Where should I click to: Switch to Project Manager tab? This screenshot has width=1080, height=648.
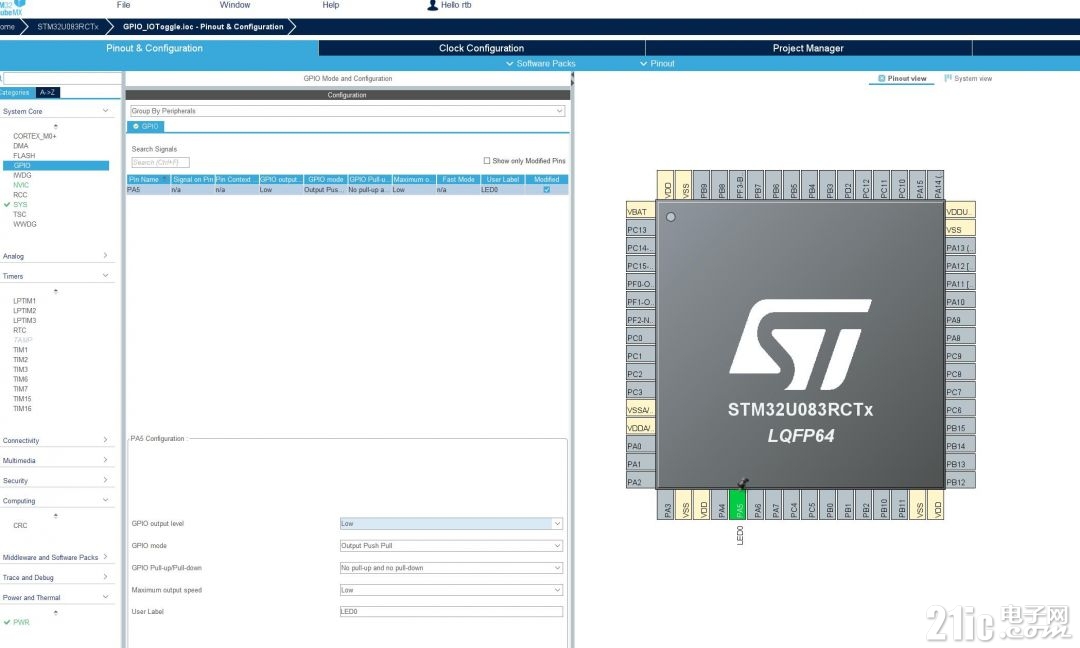(808, 48)
